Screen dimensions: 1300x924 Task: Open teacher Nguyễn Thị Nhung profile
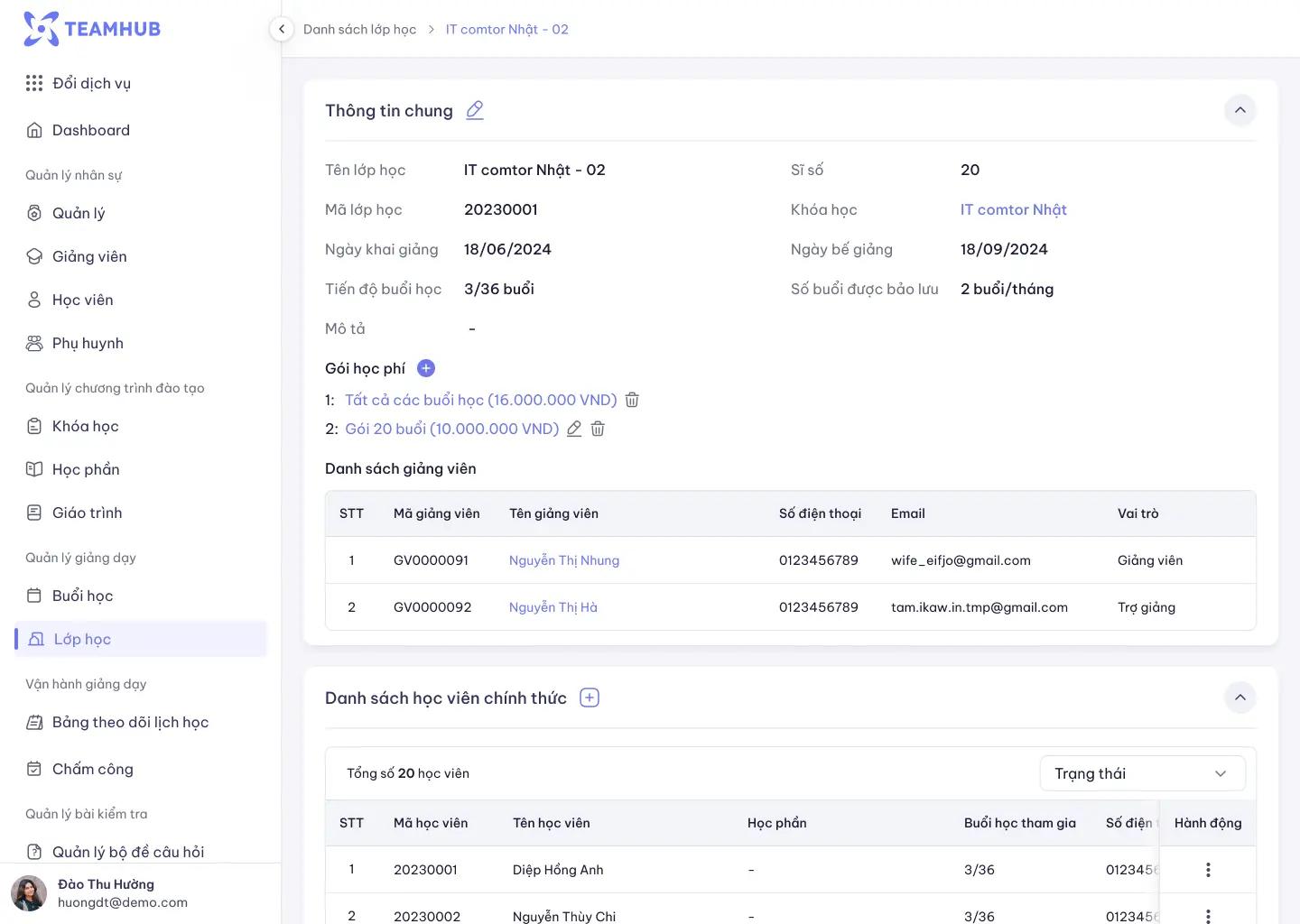[x=564, y=560]
